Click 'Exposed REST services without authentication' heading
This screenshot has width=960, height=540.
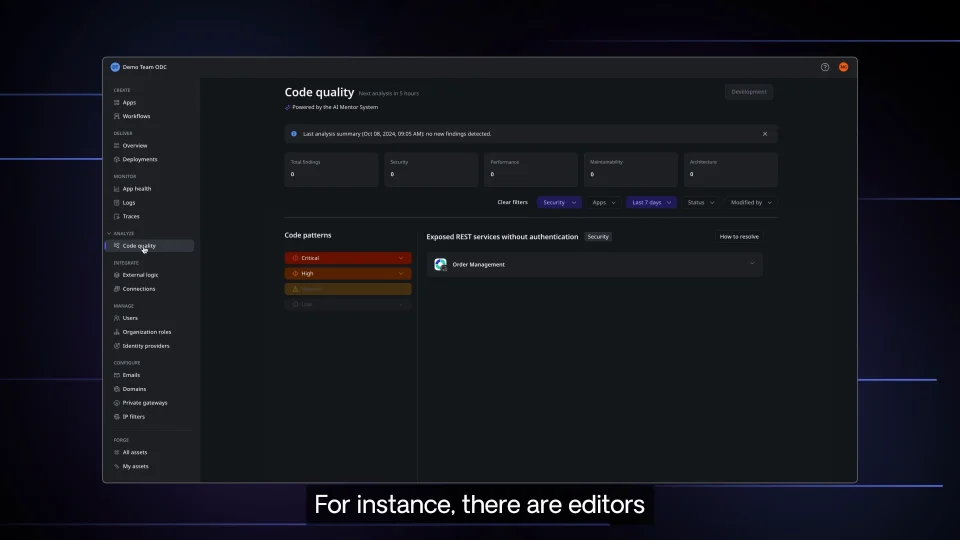[502, 236]
